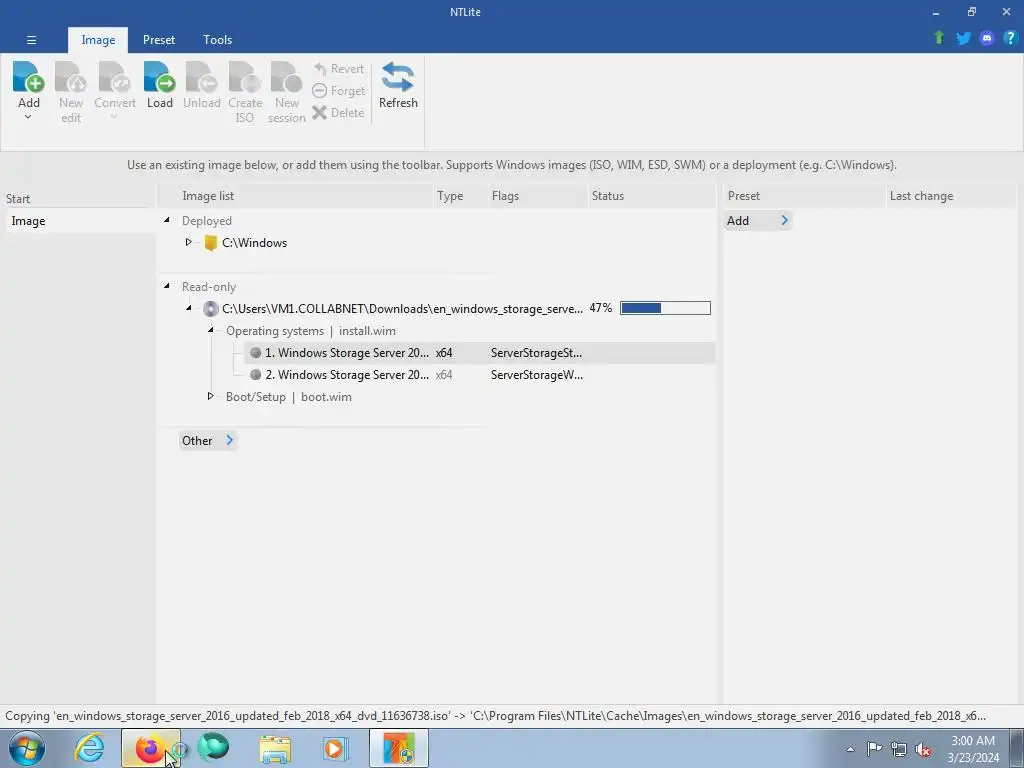Open the hamburger main menu
1024x768 pixels.
pos(31,40)
